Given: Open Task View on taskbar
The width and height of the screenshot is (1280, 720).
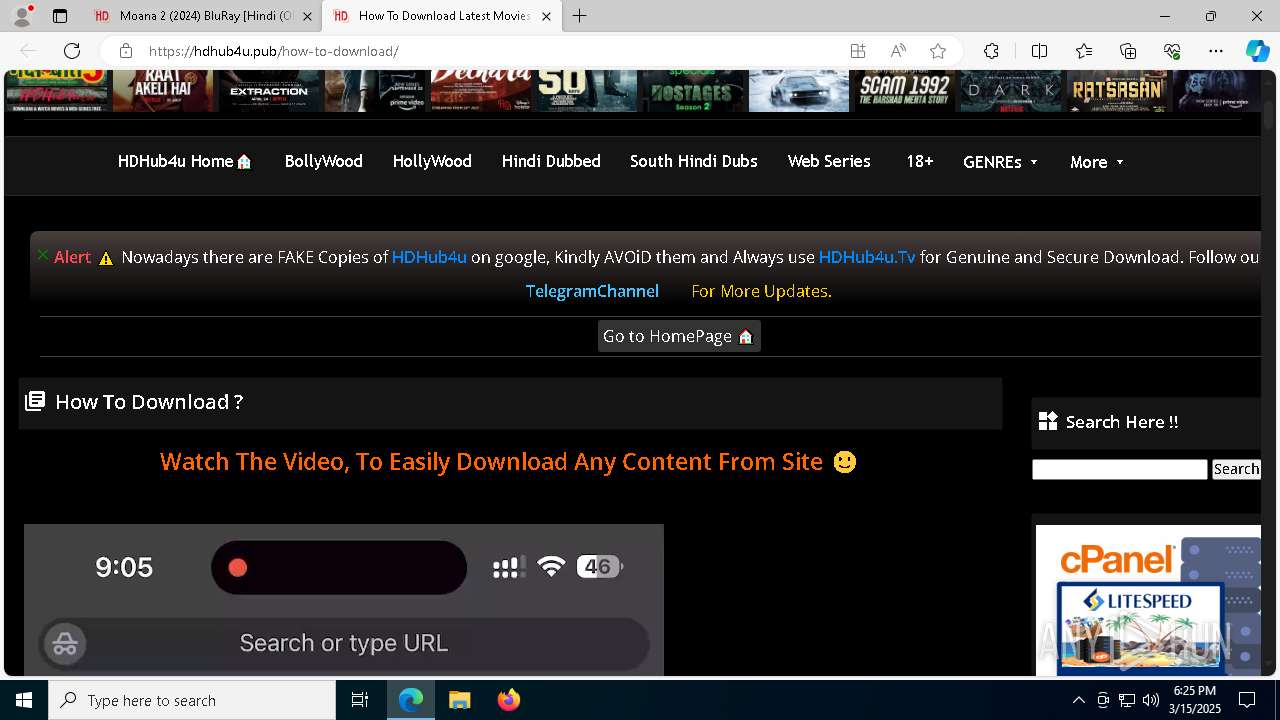Looking at the screenshot, I should (x=360, y=700).
